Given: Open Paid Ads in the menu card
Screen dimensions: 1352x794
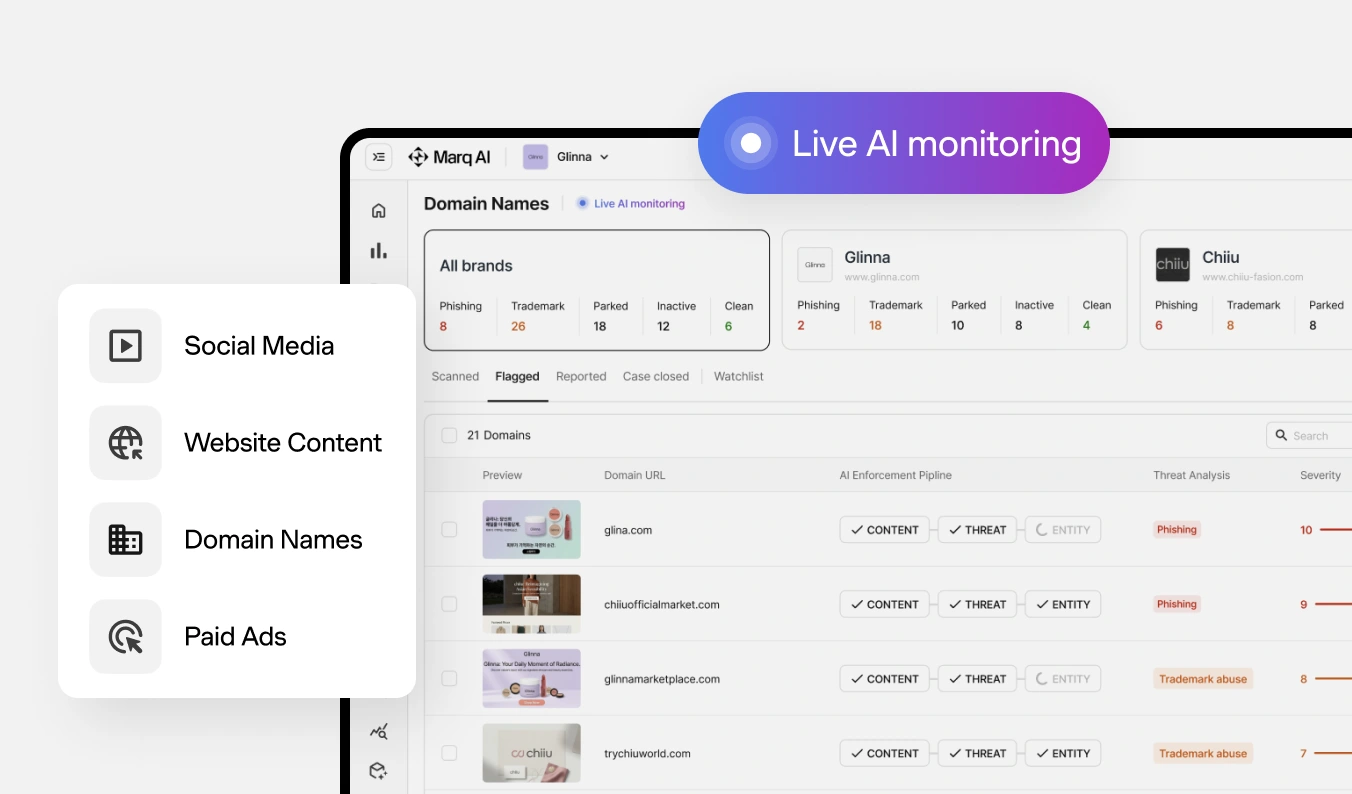Looking at the screenshot, I should click(237, 637).
